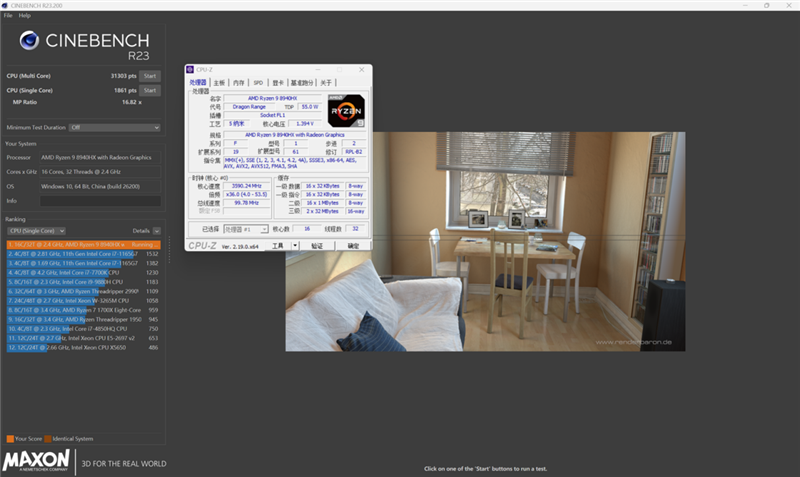This screenshot has width=800, height=477.
Task: Select ranking row Intel Core i7-4850HQ
Action: [x=84, y=329]
